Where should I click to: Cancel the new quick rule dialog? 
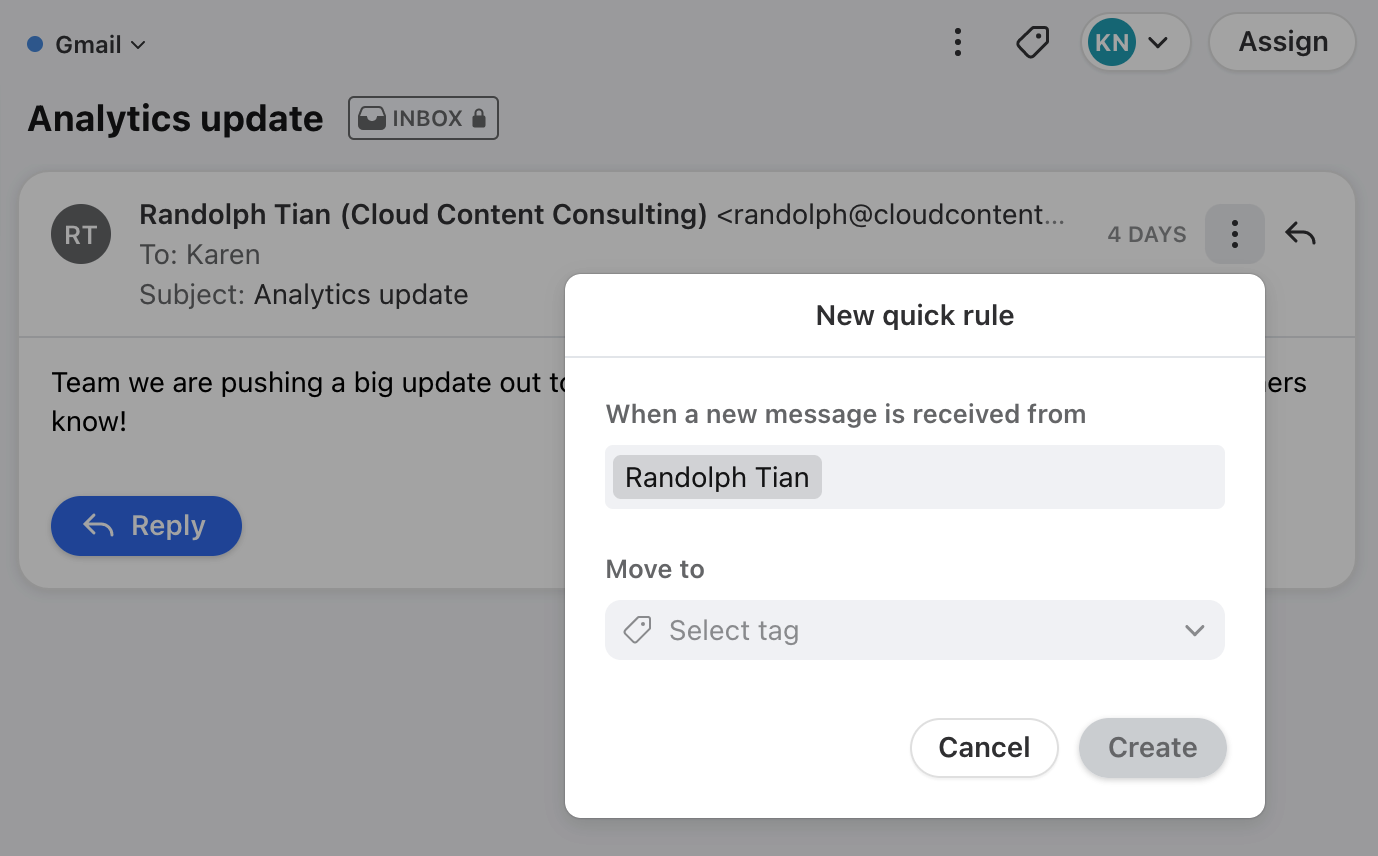984,748
